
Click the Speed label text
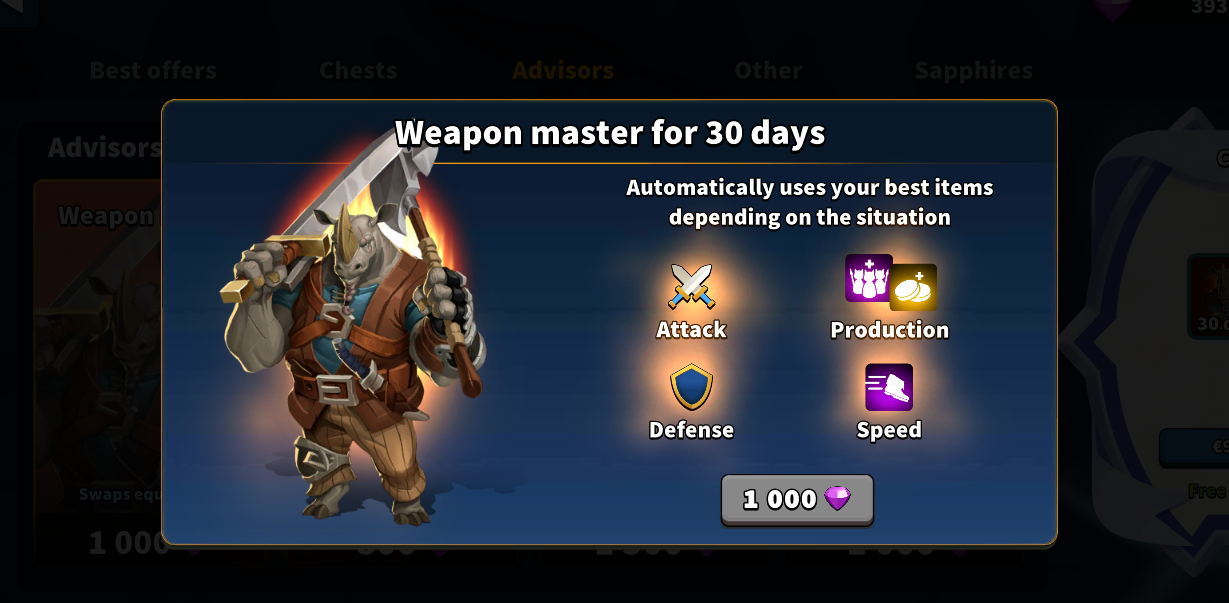(x=889, y=430)
